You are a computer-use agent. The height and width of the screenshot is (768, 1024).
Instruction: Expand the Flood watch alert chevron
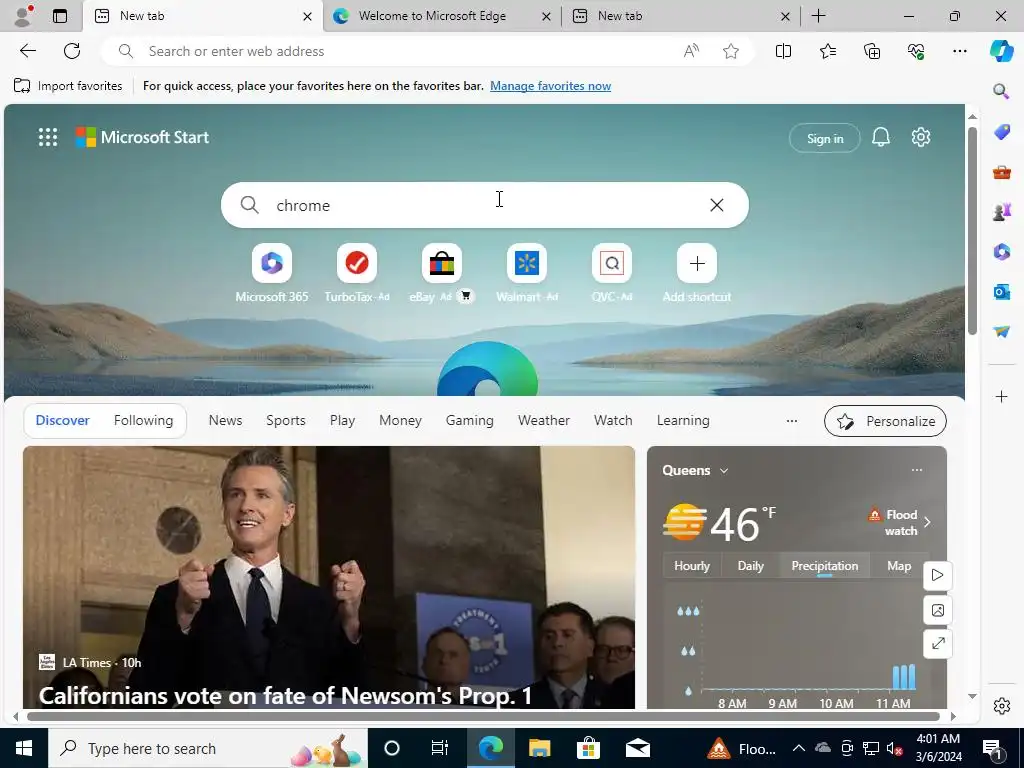[927, 522]
